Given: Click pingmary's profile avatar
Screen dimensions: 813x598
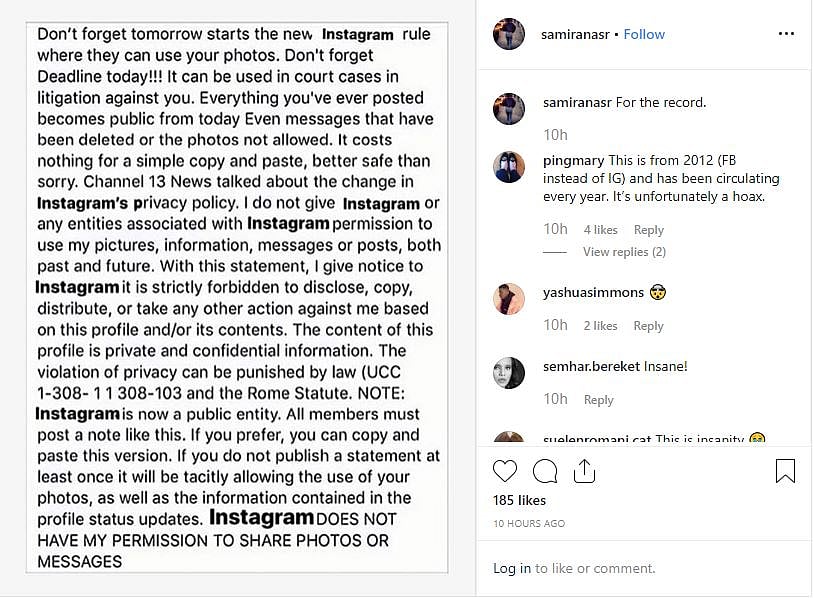Looking at the screenshot, I should pos(512,166).
